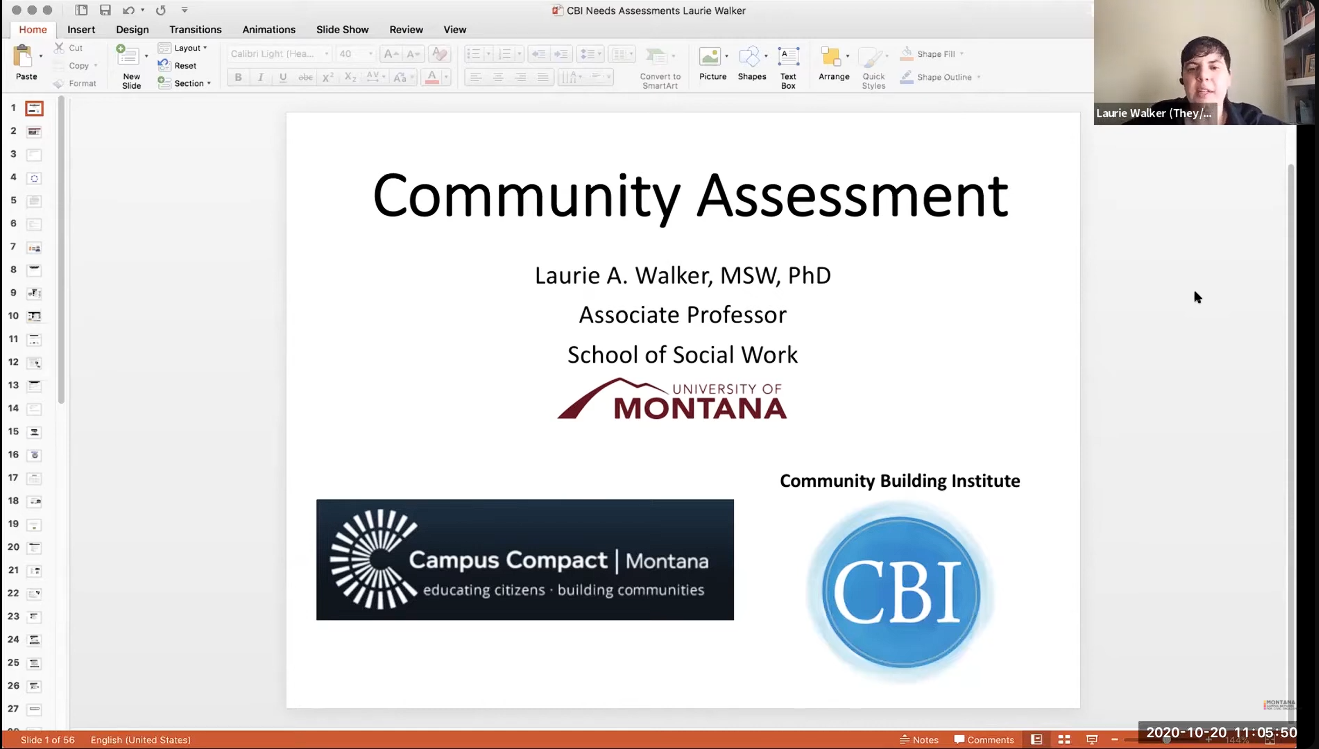Screen dimensions: 1319x749
Task: Open the Animations tab
Action: [269, 29]
